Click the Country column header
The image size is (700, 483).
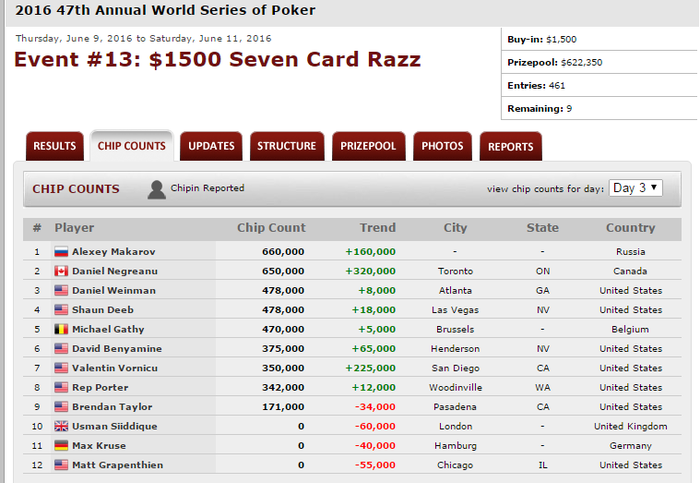630,228
